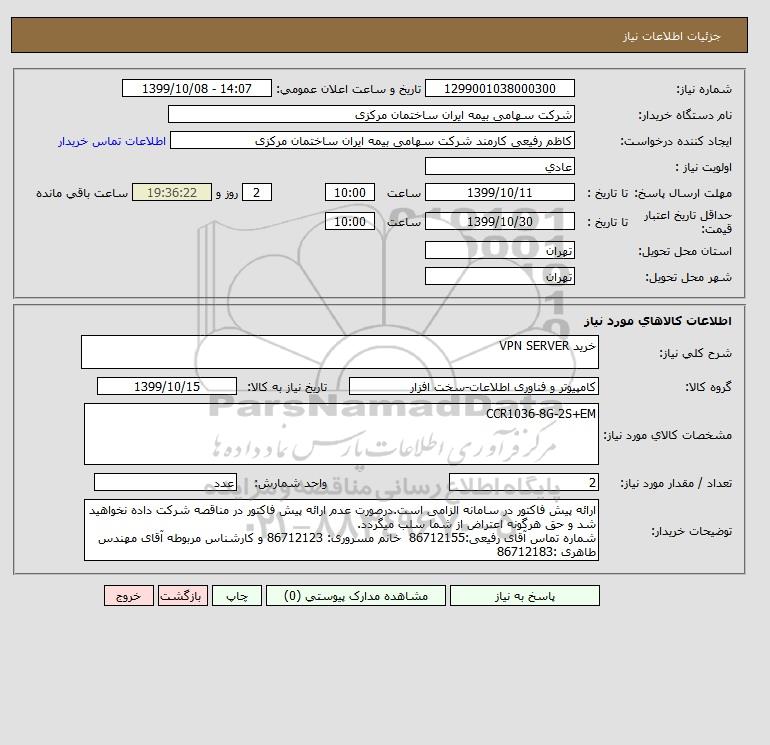Click the گروه کالا label

pyautogui.click(x=709, y=387)
